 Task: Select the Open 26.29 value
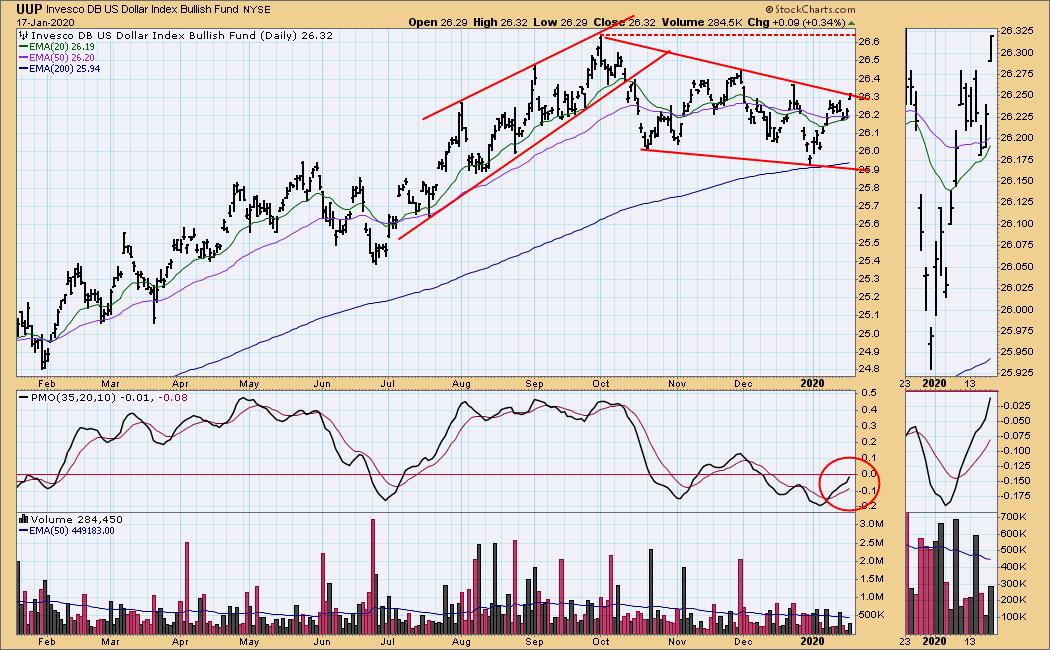click(x=438, y=22)
